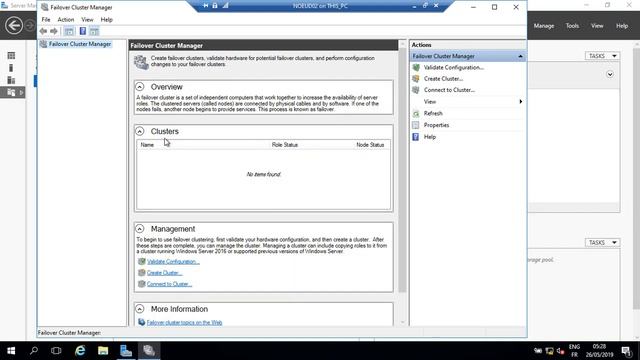Click the Dashboard icon in Server Manager sidebar
Image resolution: width=640 pixels, height=360 pixels.
click(x=11, y=56)
